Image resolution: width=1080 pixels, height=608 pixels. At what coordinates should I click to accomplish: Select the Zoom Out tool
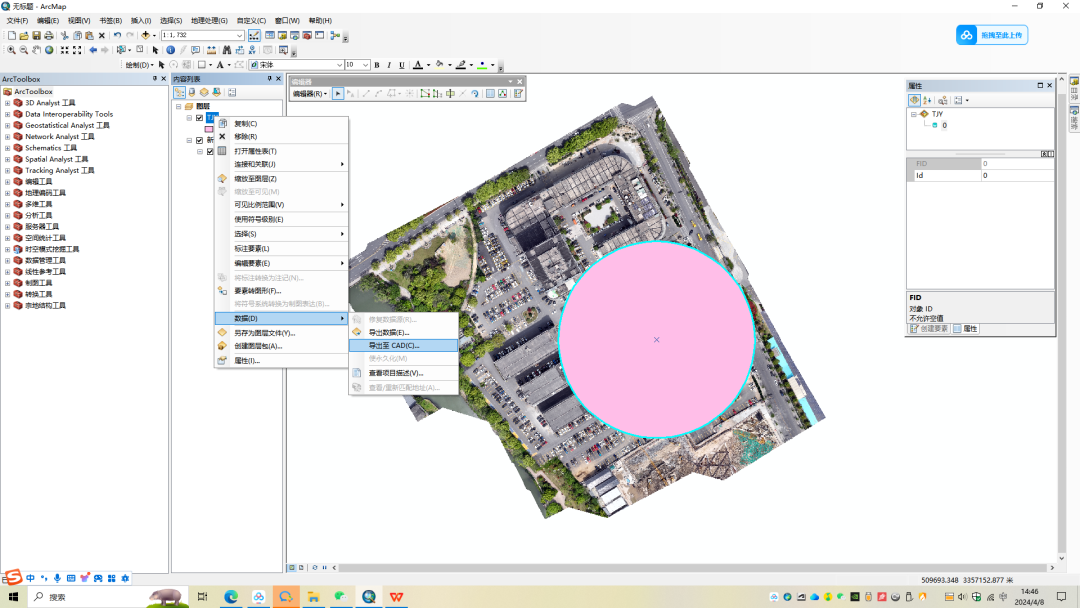tap(23, 50)
